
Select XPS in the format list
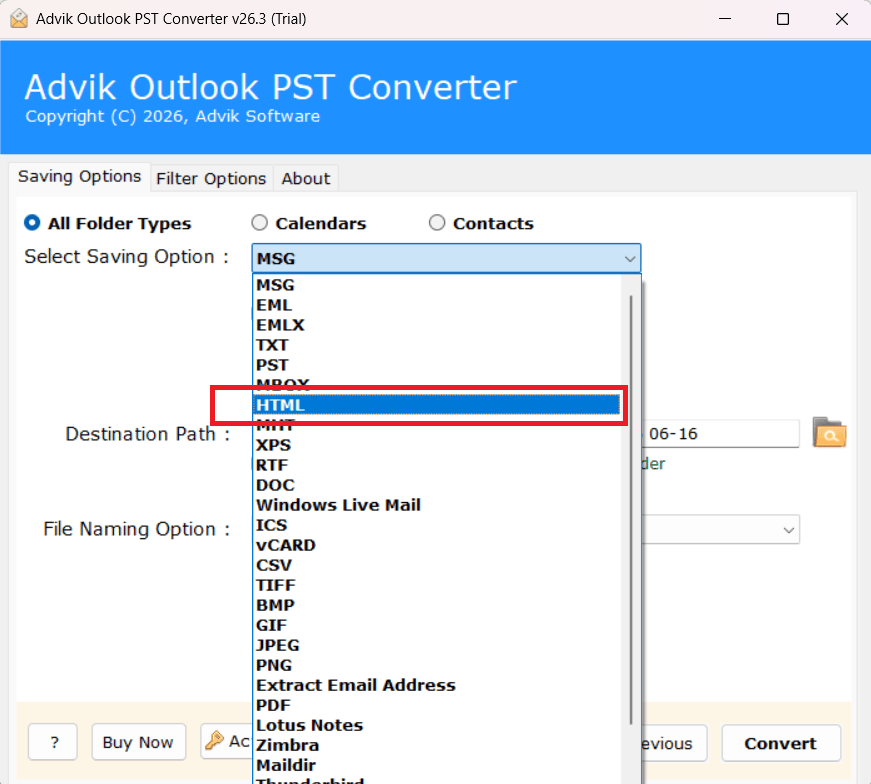coord(437,445)
